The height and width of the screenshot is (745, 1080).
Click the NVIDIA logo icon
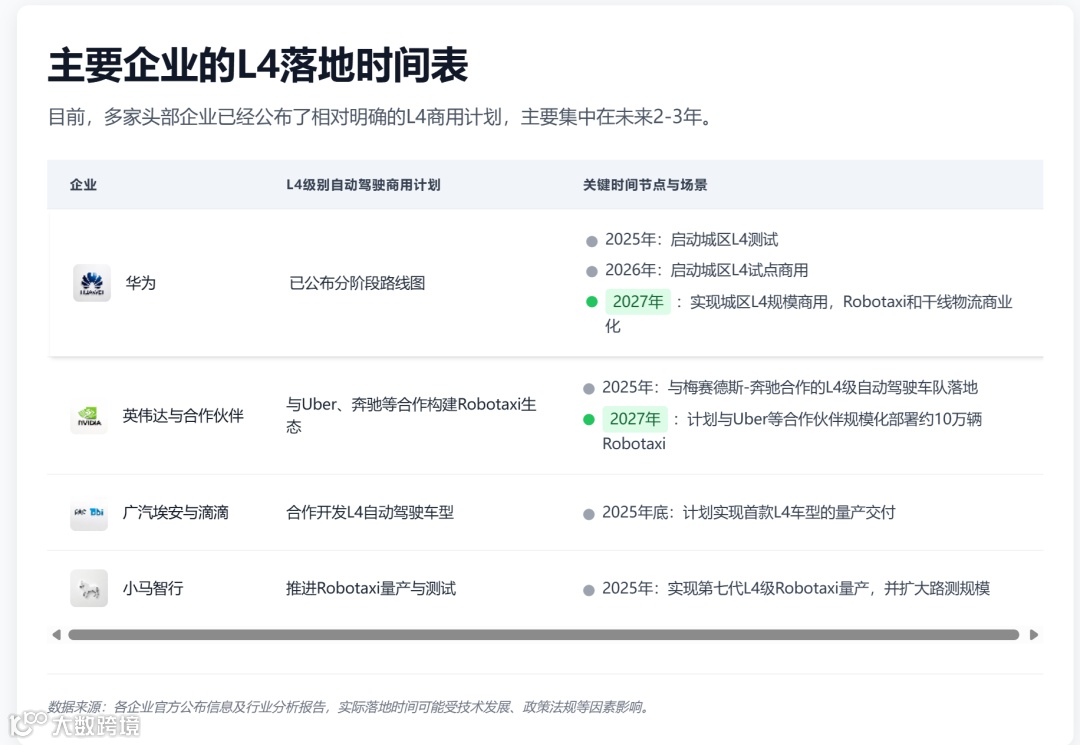click(x=89, y=416)
